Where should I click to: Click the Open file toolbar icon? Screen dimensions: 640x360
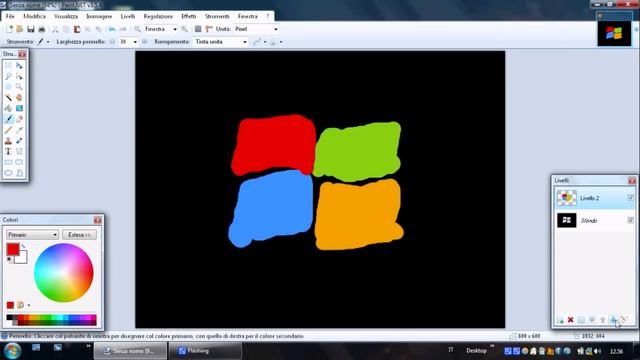click(19, 29)
